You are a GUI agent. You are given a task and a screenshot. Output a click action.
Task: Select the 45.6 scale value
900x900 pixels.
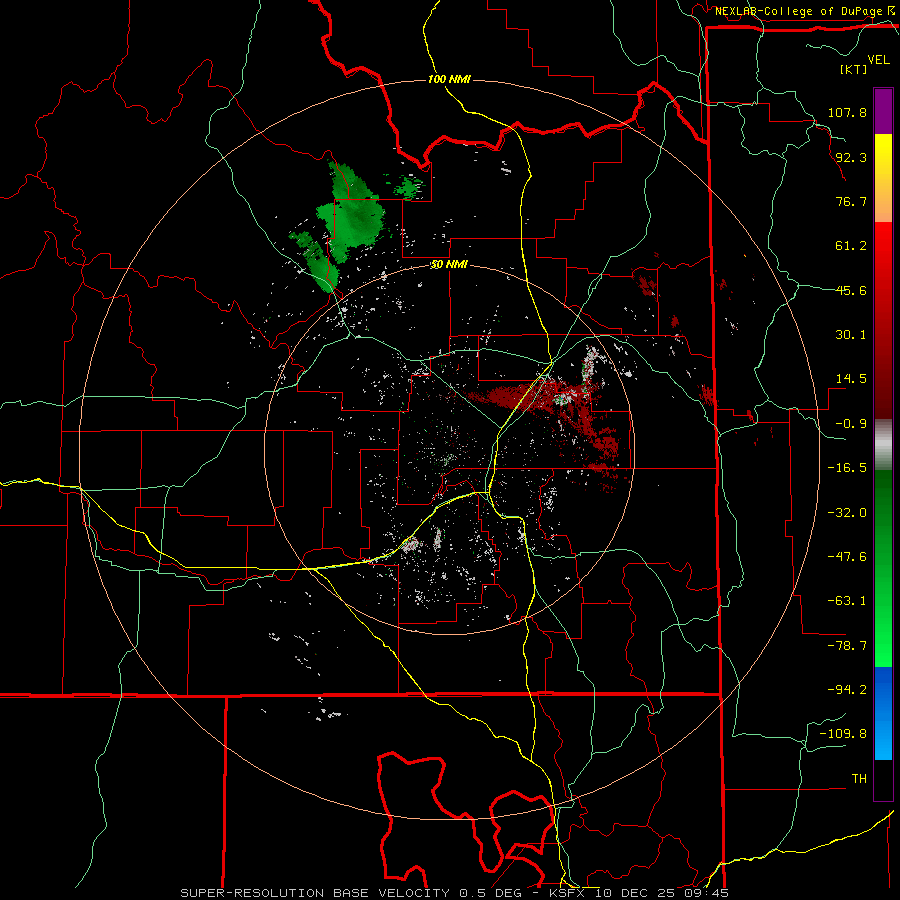(x=851, y=290)
